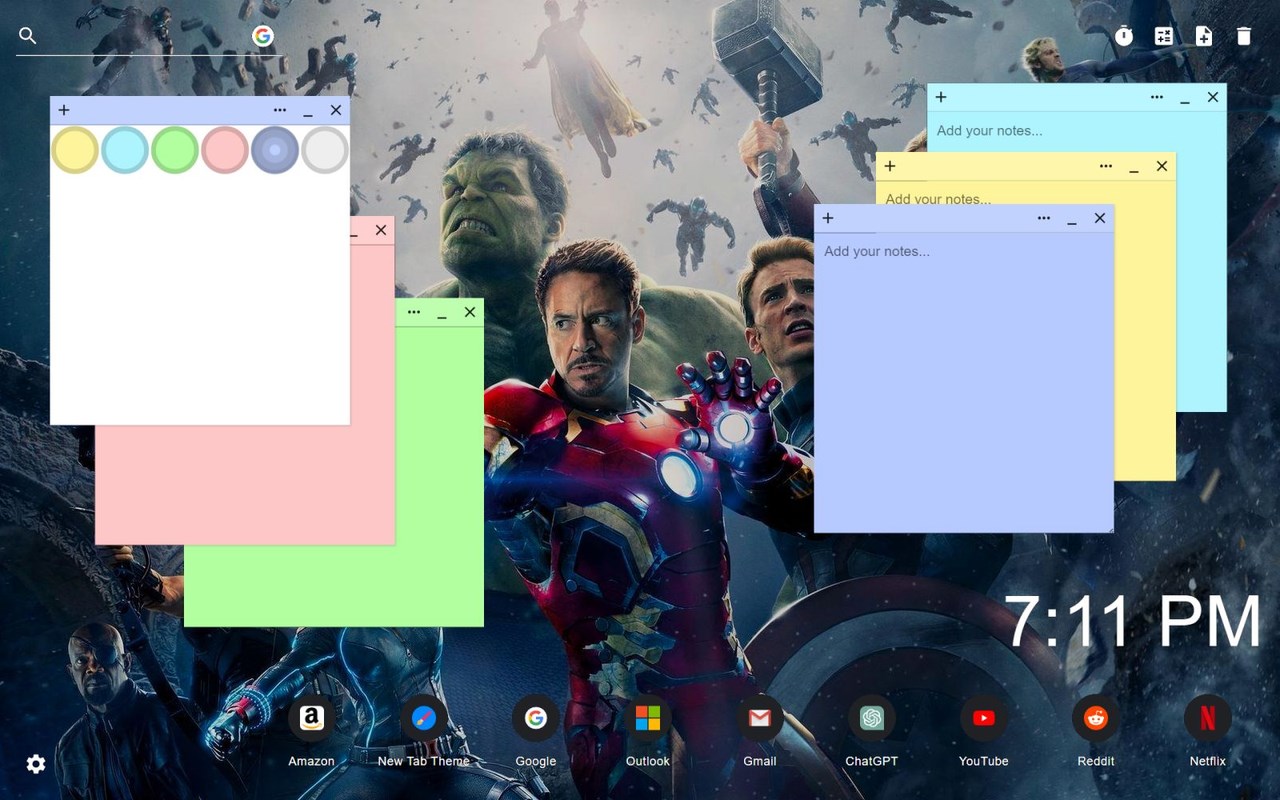Viewport: 1280px width, 800px height.
Task: Launch the ChatGPT shortcut
Action: pos(872,718)
